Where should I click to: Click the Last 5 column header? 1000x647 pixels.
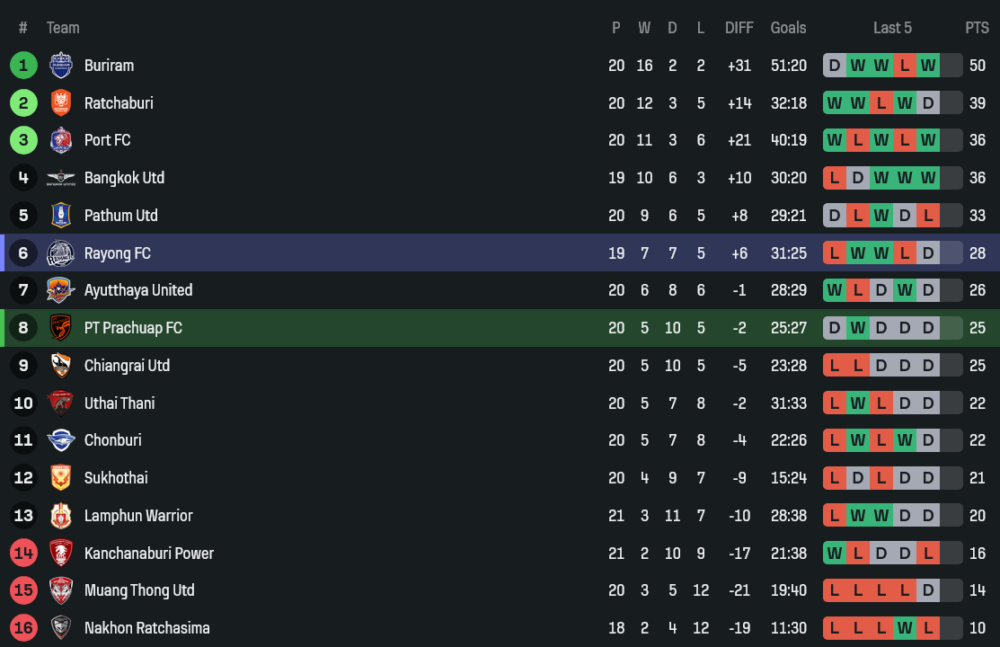pos(892,28)
